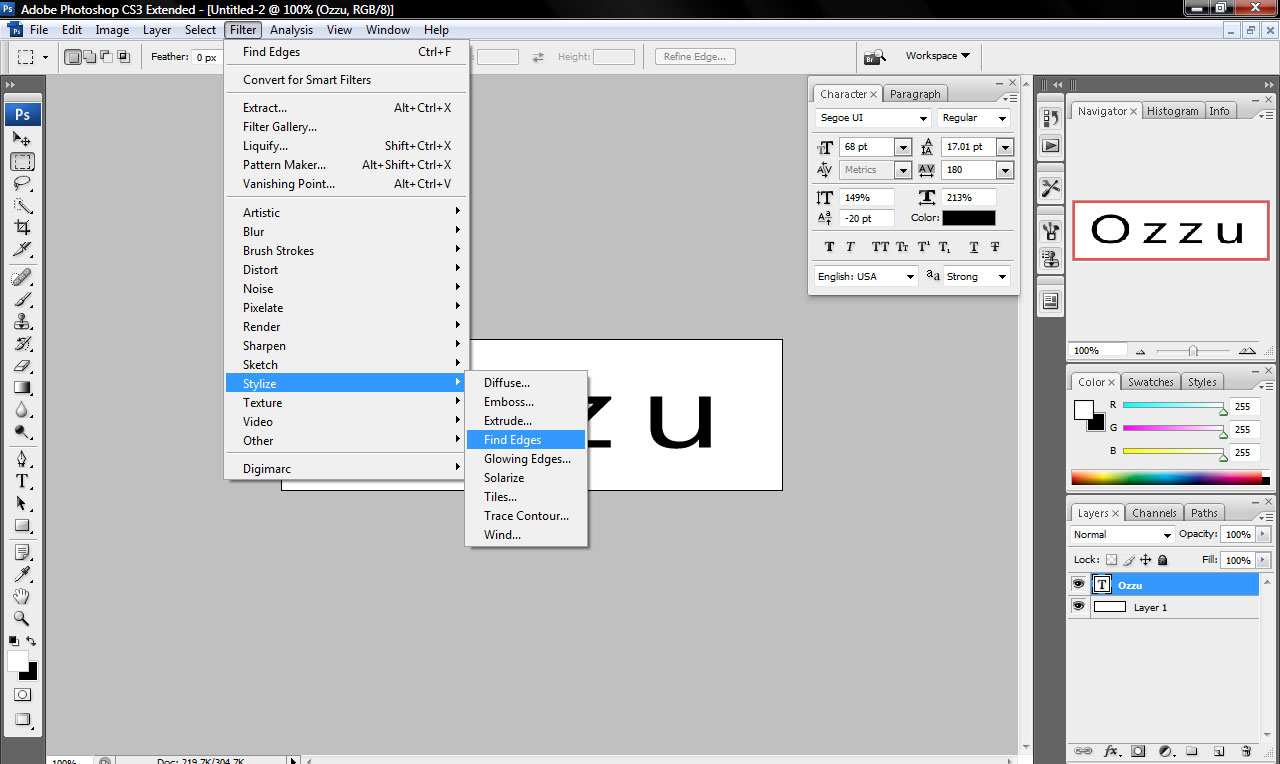Select the Healing Brush tool
The image size is (1280, 764).
22,277
